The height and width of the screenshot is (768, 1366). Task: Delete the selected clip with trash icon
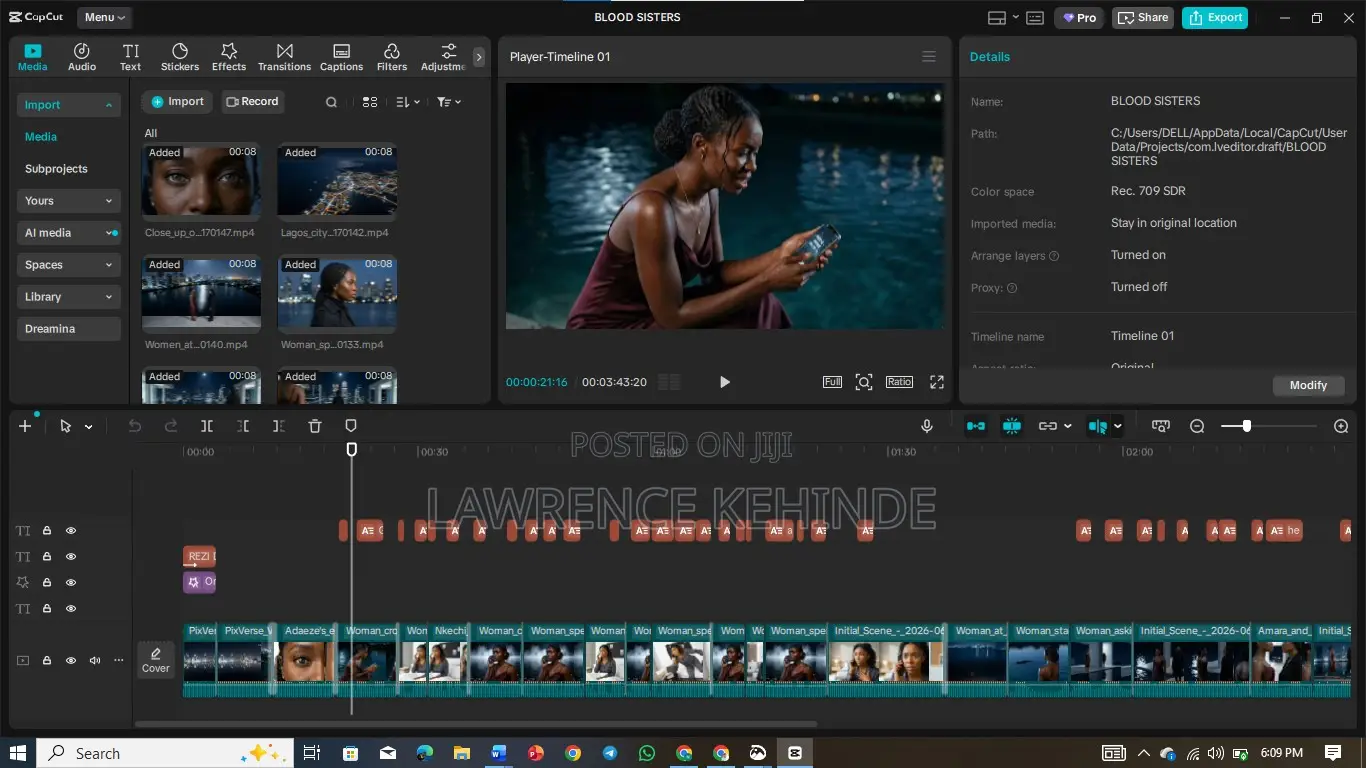(x=315, y=426)
